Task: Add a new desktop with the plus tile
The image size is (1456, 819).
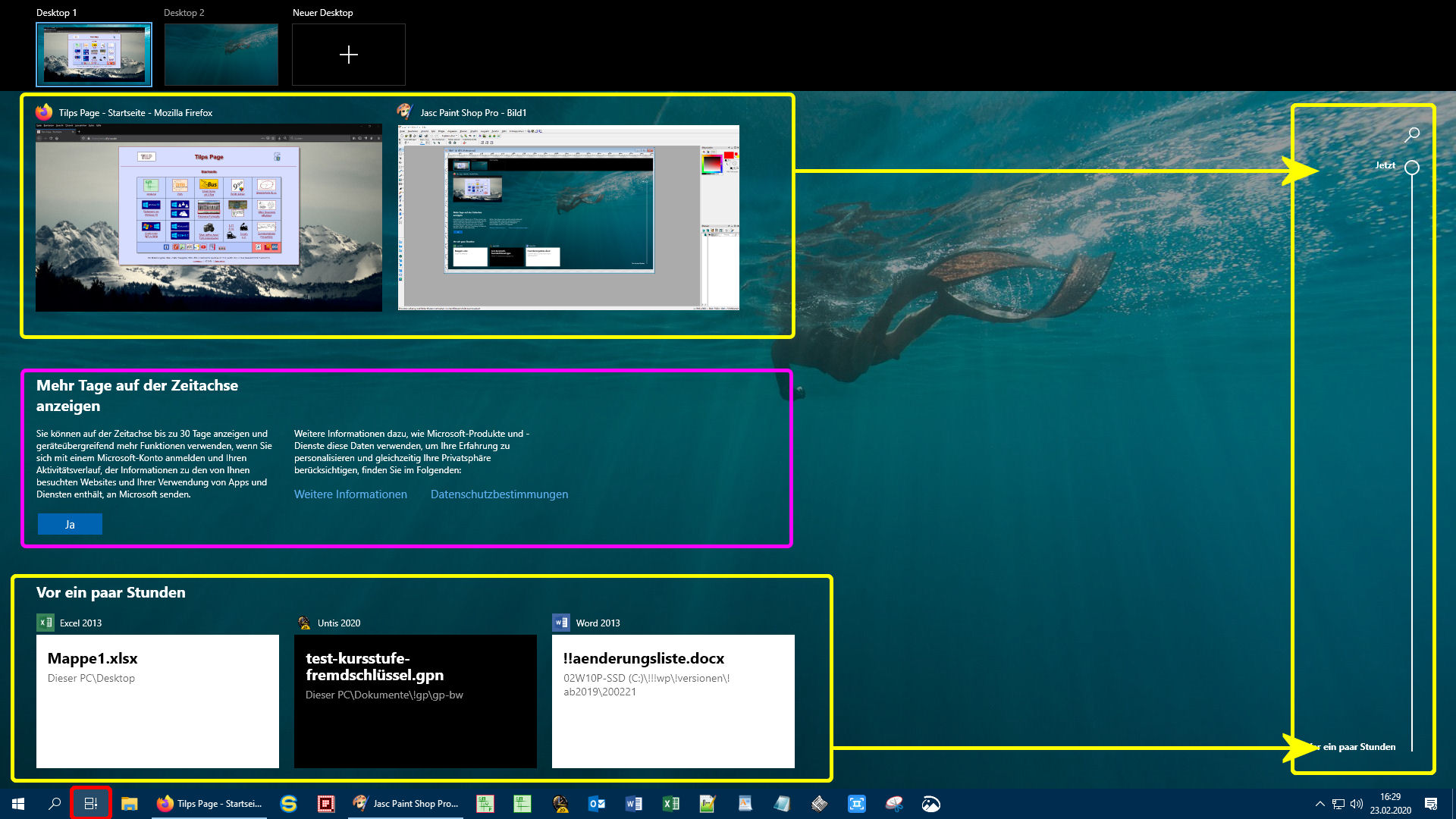Action: (349, 55)
